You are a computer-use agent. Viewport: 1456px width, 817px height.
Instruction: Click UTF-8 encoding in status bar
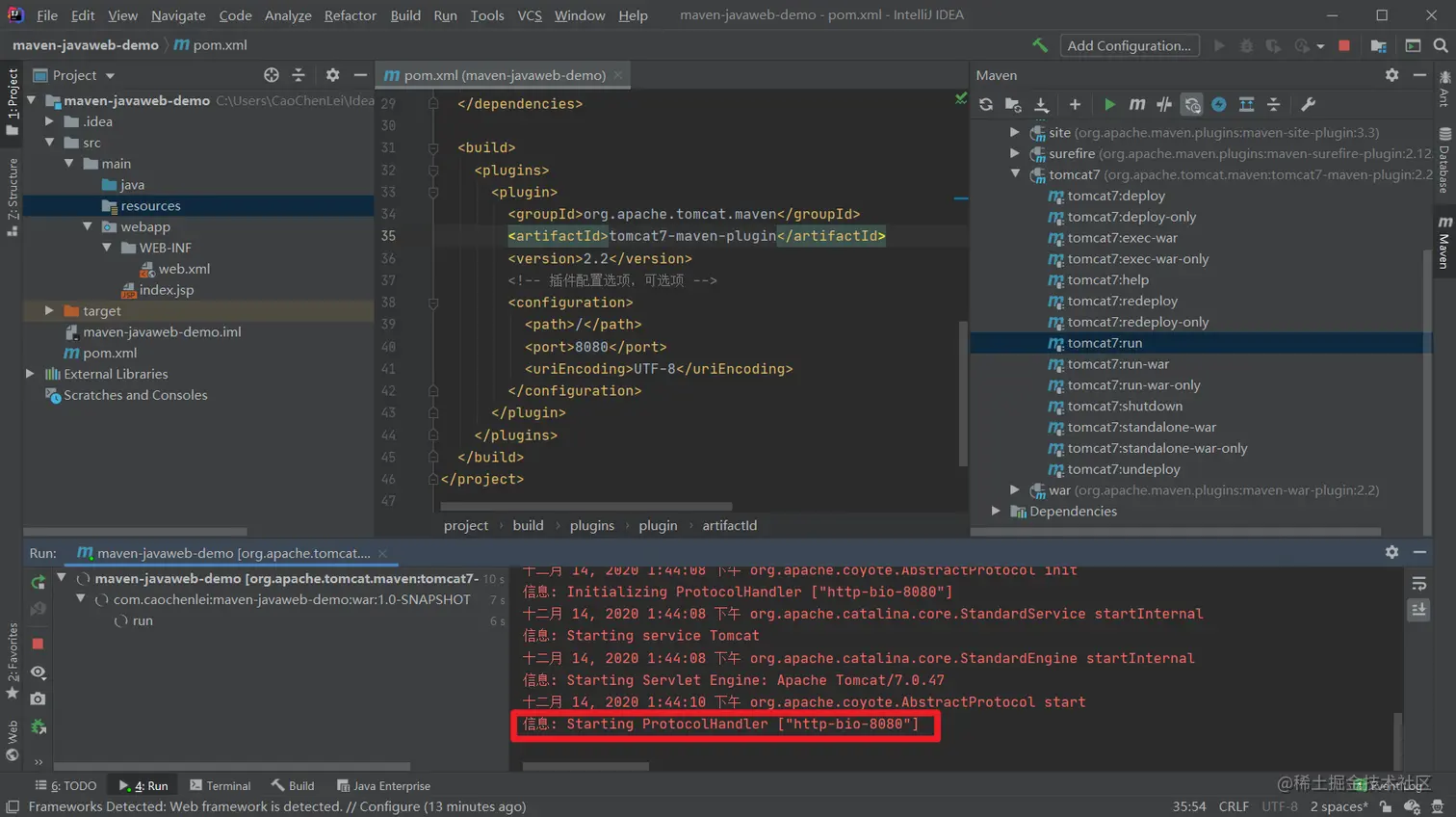(1280, 806)
